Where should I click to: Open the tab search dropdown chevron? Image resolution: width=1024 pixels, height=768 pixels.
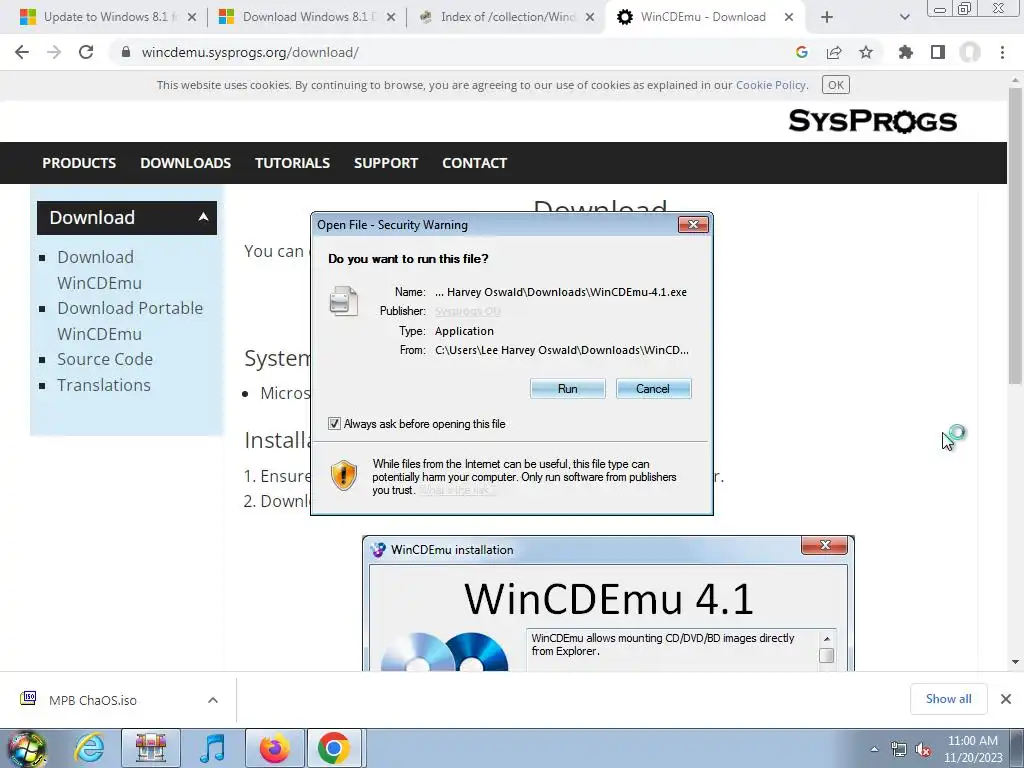[x=904, y=18]
